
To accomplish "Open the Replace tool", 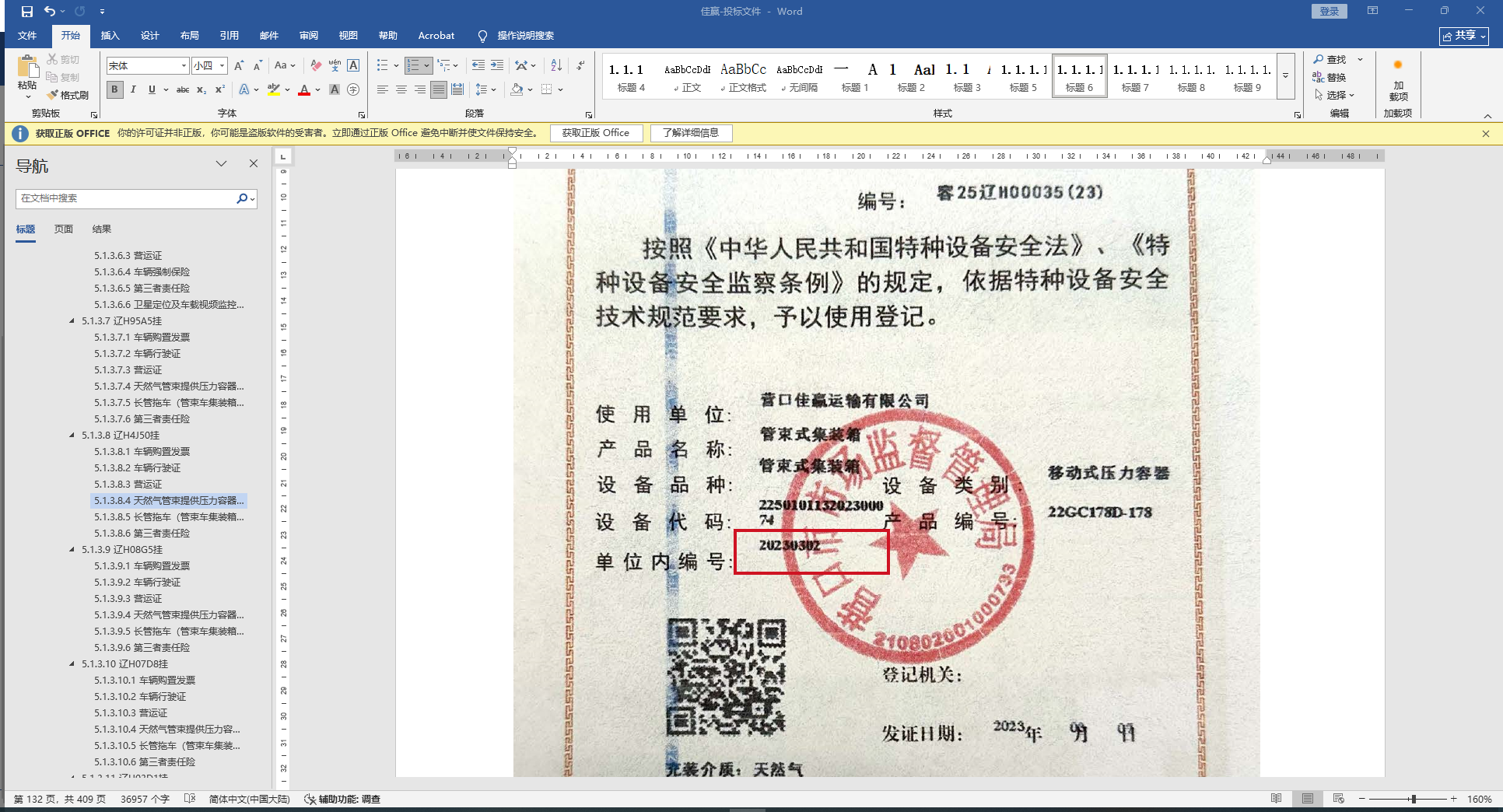I will point(1330,77).
